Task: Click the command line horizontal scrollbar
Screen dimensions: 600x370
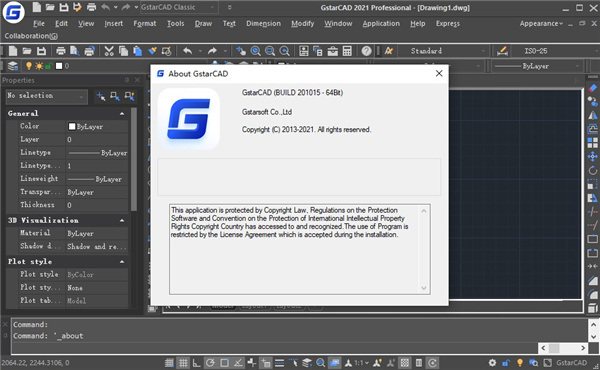Action: (563, 348)
